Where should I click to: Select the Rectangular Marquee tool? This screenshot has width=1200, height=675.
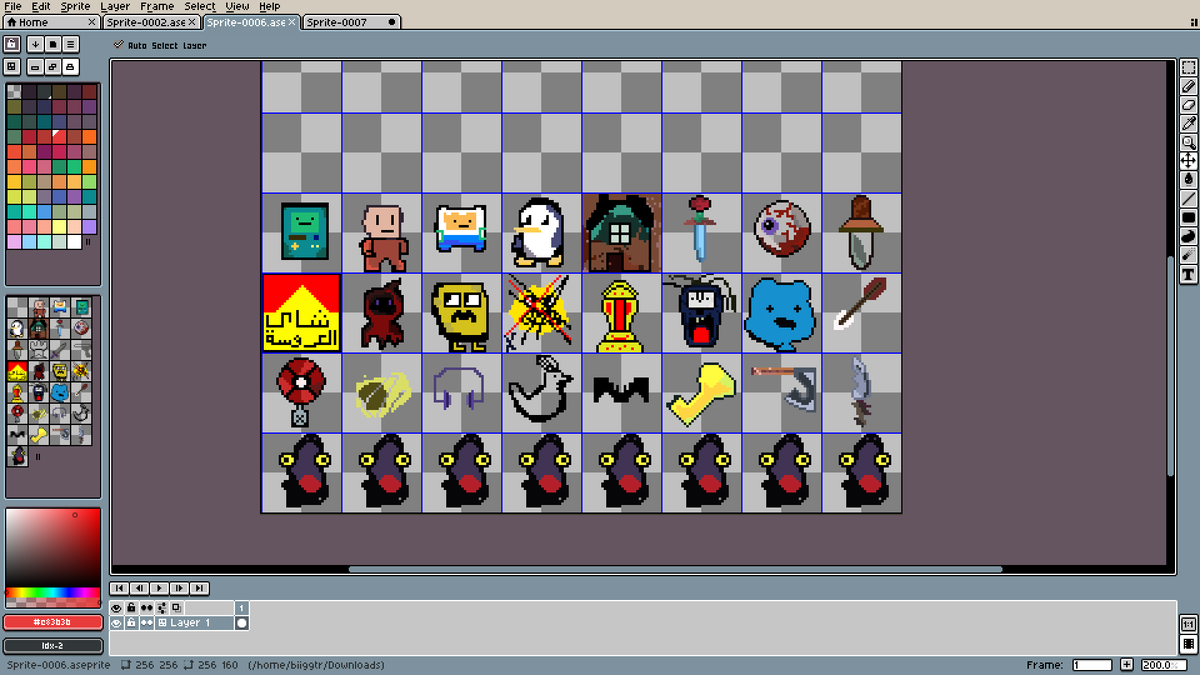click(x=1189, y=70)
